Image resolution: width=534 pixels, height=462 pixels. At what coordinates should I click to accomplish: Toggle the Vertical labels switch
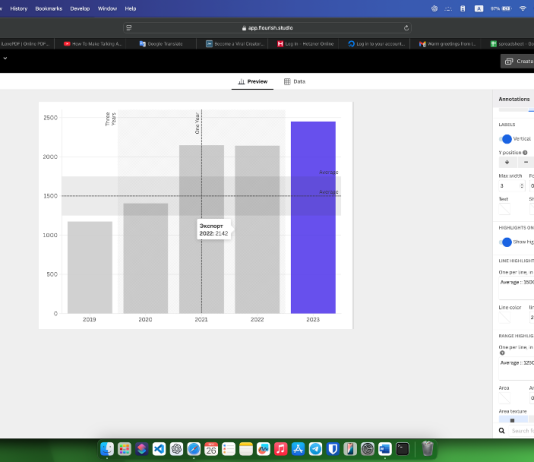pos(506,139)
